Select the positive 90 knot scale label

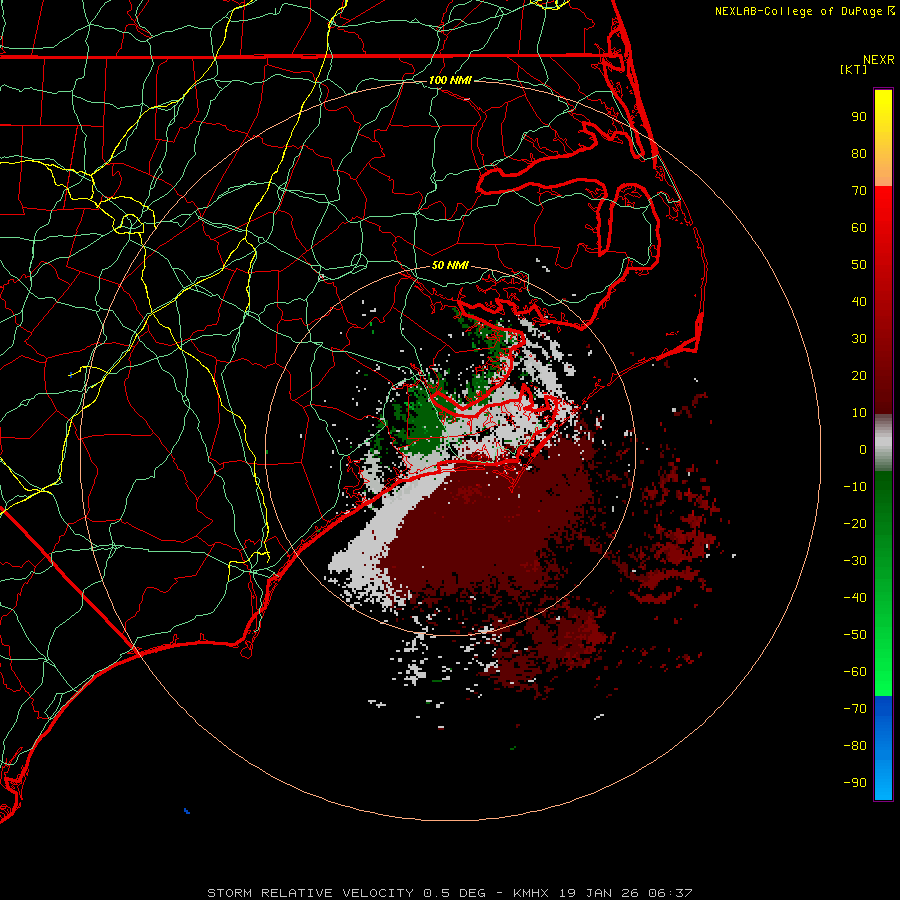(x=859, y=117)
